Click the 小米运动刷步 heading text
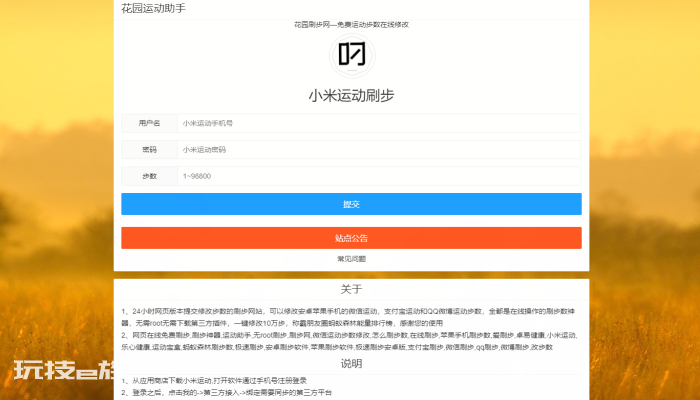Screen dimensions: 700x400 pos(351,96)
